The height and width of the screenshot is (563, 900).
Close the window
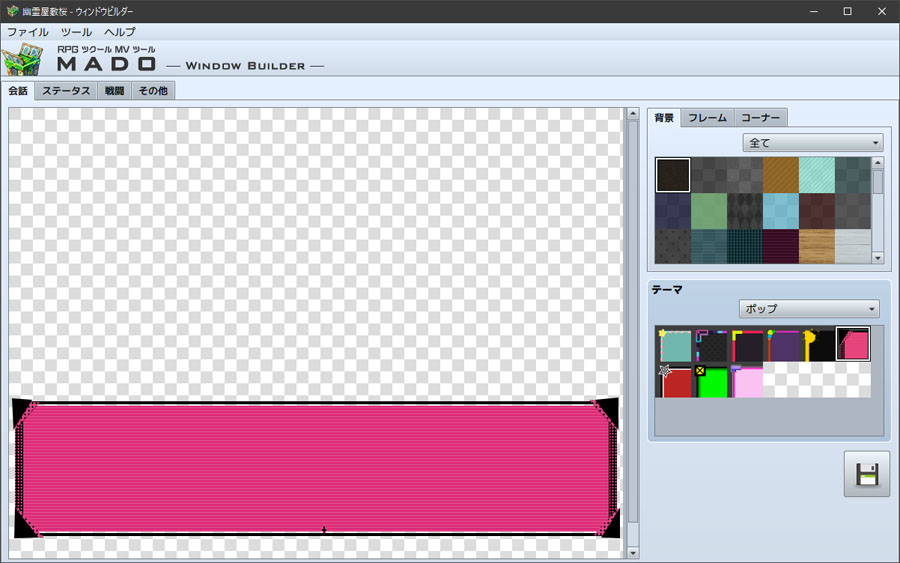pos(882,11)
